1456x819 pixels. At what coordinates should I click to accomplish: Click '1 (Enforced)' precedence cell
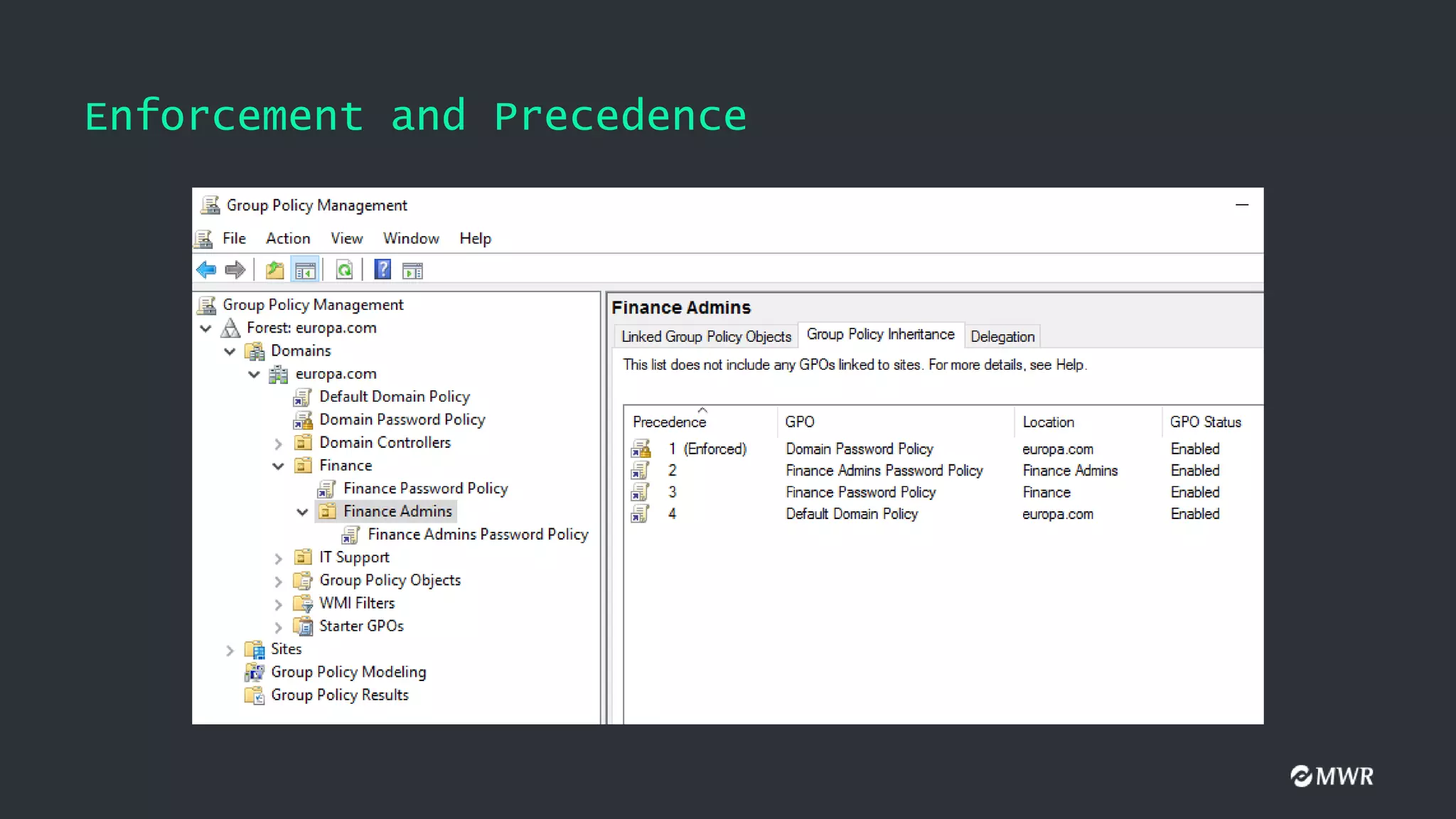pos(707,449)
